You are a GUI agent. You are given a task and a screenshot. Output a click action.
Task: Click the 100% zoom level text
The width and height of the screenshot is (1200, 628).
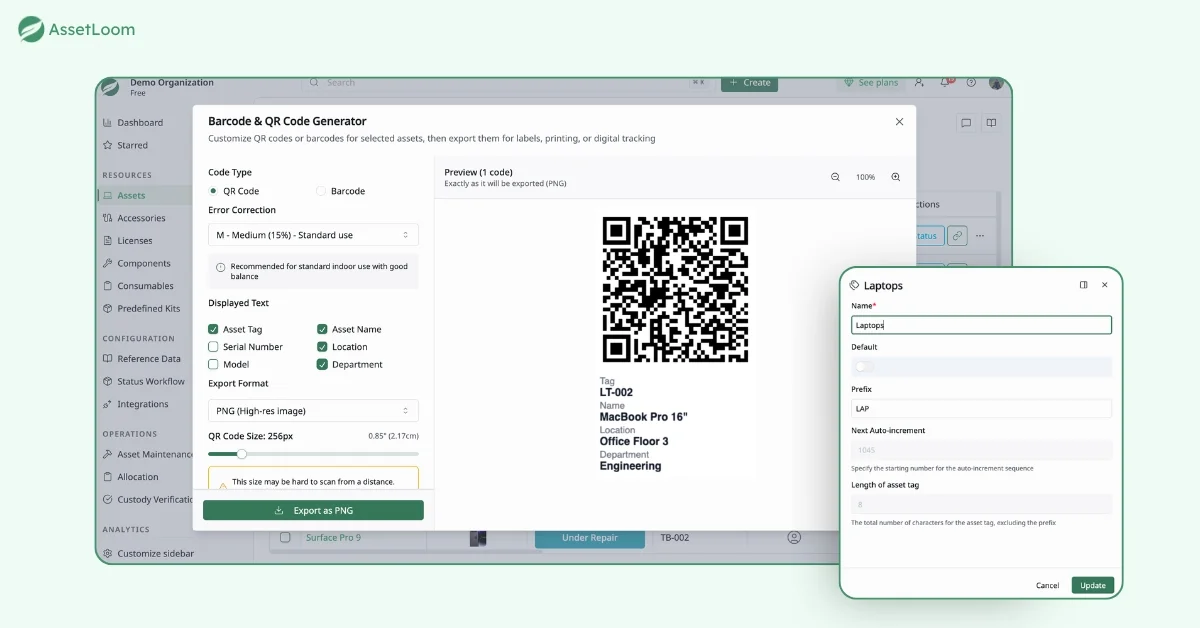(x=865, y=177)
